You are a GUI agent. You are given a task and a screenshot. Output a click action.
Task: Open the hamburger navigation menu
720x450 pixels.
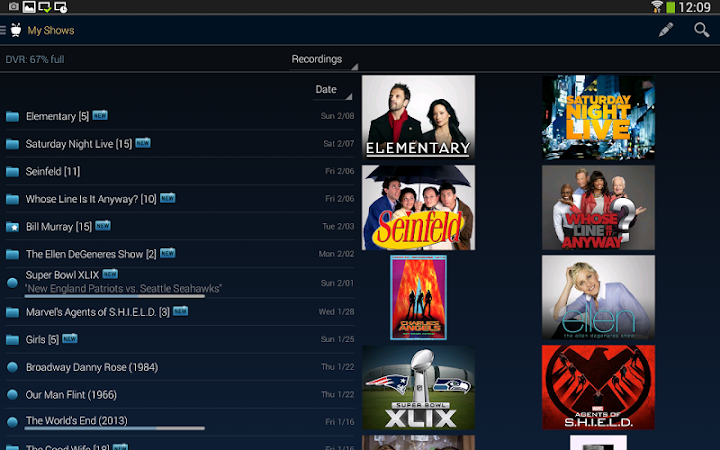point(3,30)
